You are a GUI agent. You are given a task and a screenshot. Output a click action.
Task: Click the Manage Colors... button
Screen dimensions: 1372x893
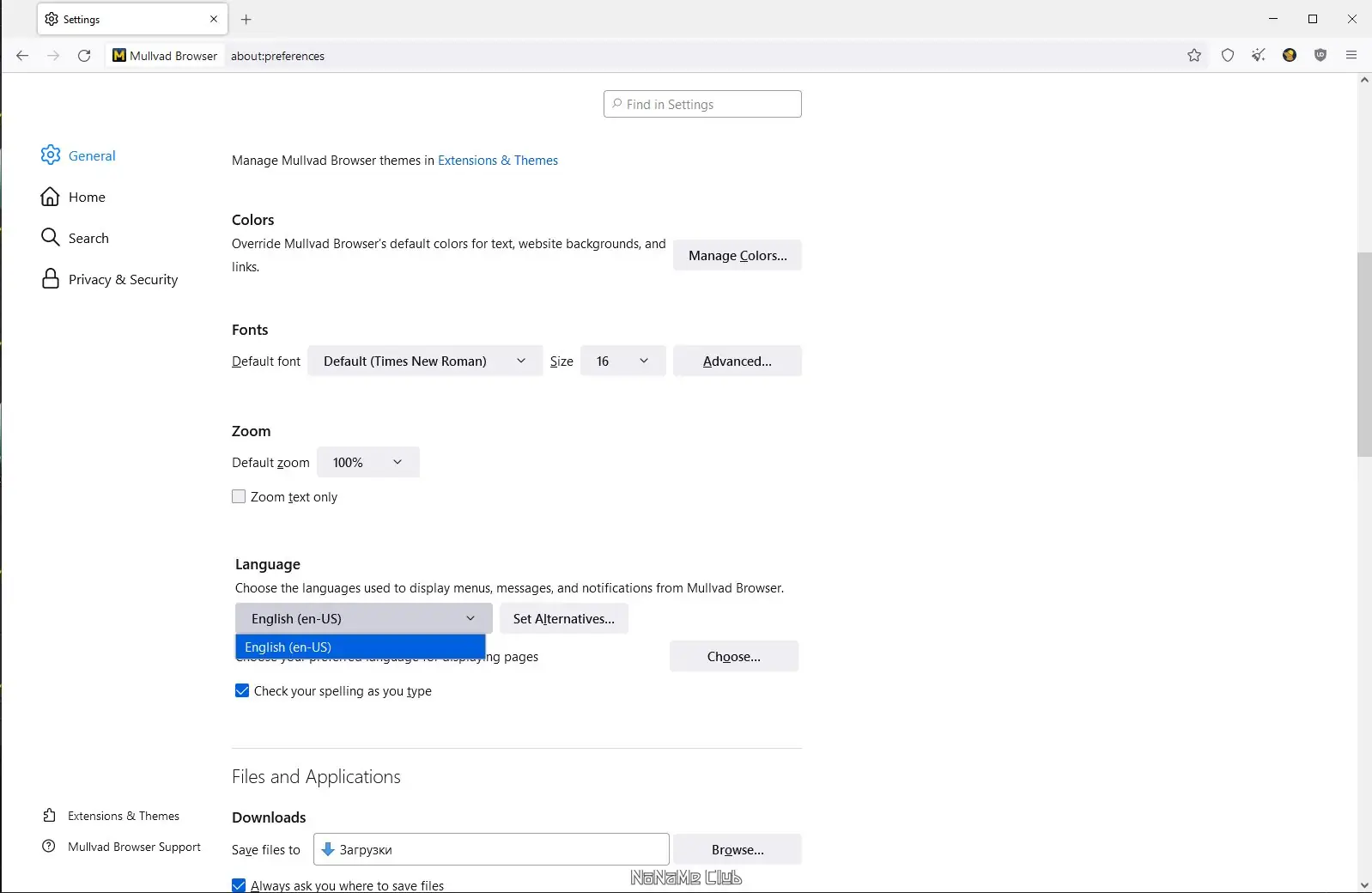(738, 256)
